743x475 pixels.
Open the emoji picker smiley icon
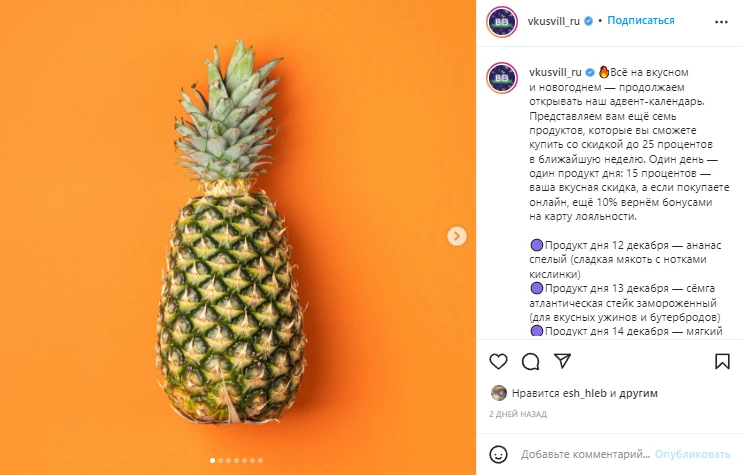[498, 454]
